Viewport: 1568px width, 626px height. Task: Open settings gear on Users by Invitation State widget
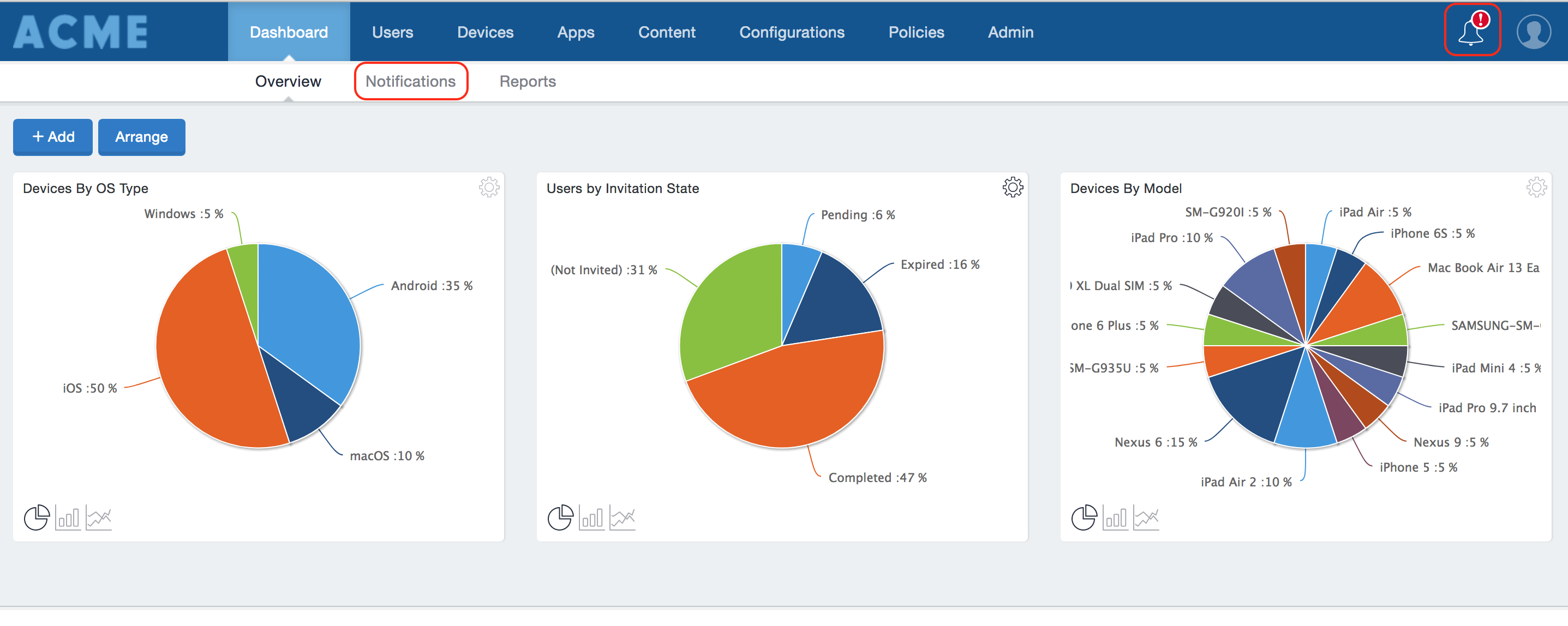(x=1012, y=188)
